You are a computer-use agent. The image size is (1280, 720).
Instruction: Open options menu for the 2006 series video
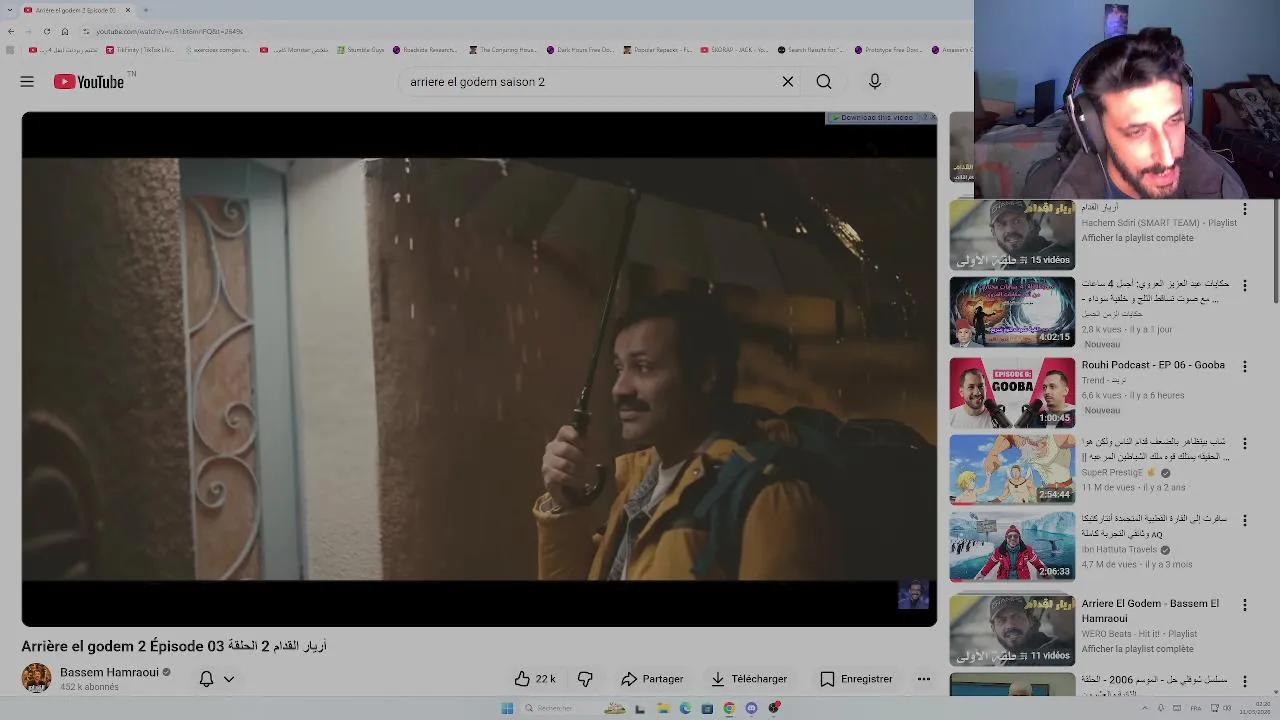click(x=1245, y=682)
